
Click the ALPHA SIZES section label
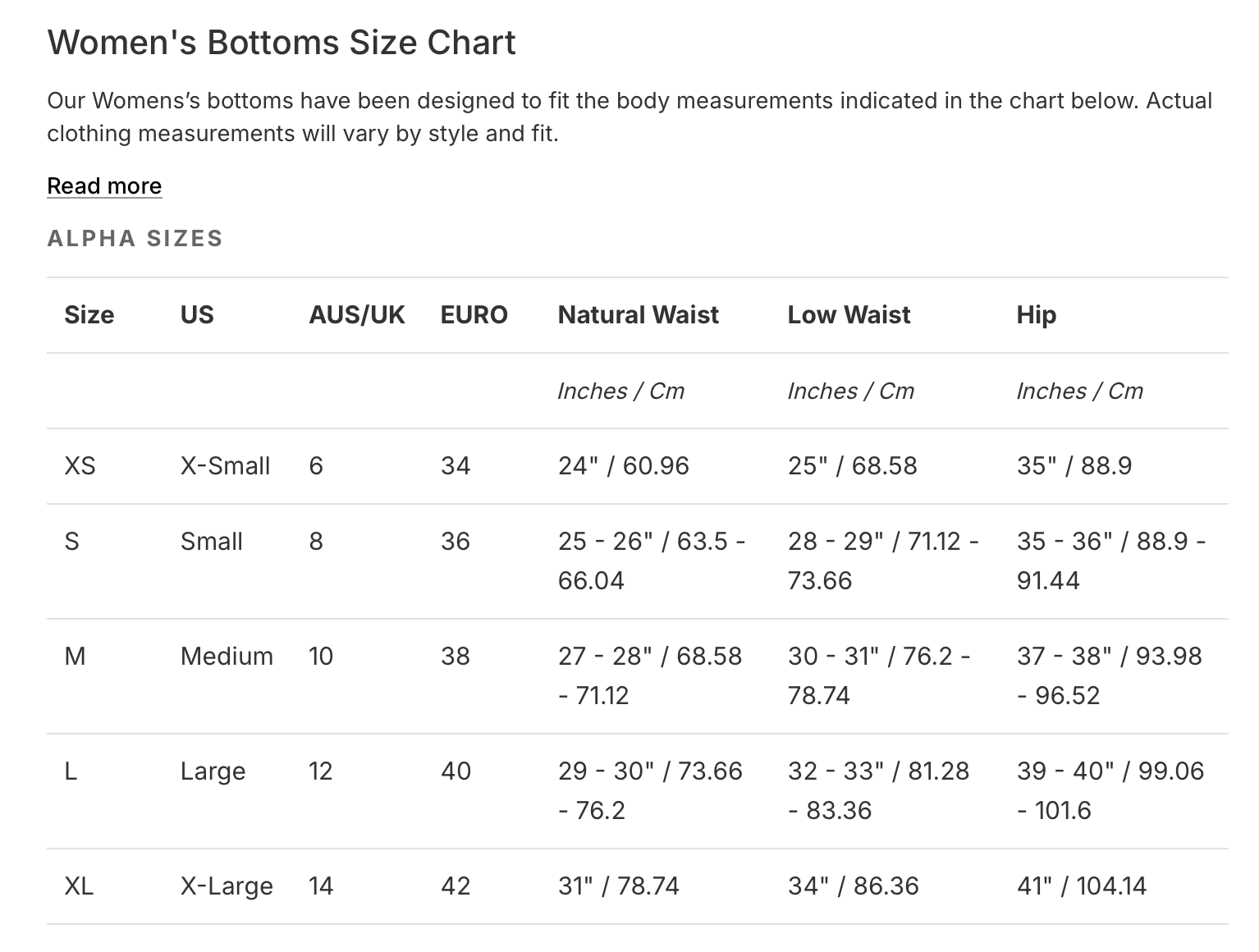(135, 238)
